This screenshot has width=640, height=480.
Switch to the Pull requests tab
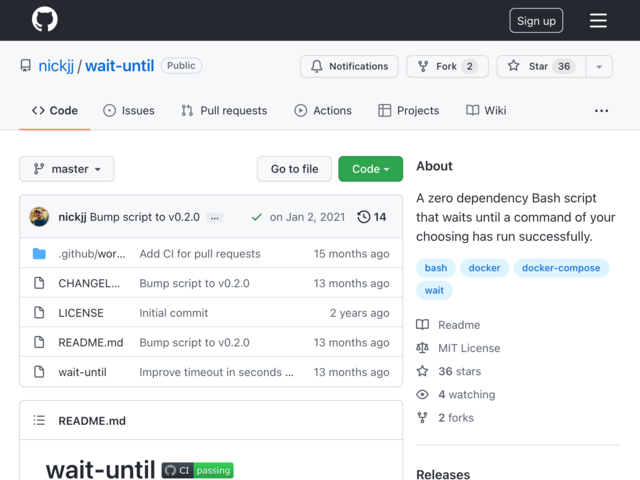tap(224, 111)
